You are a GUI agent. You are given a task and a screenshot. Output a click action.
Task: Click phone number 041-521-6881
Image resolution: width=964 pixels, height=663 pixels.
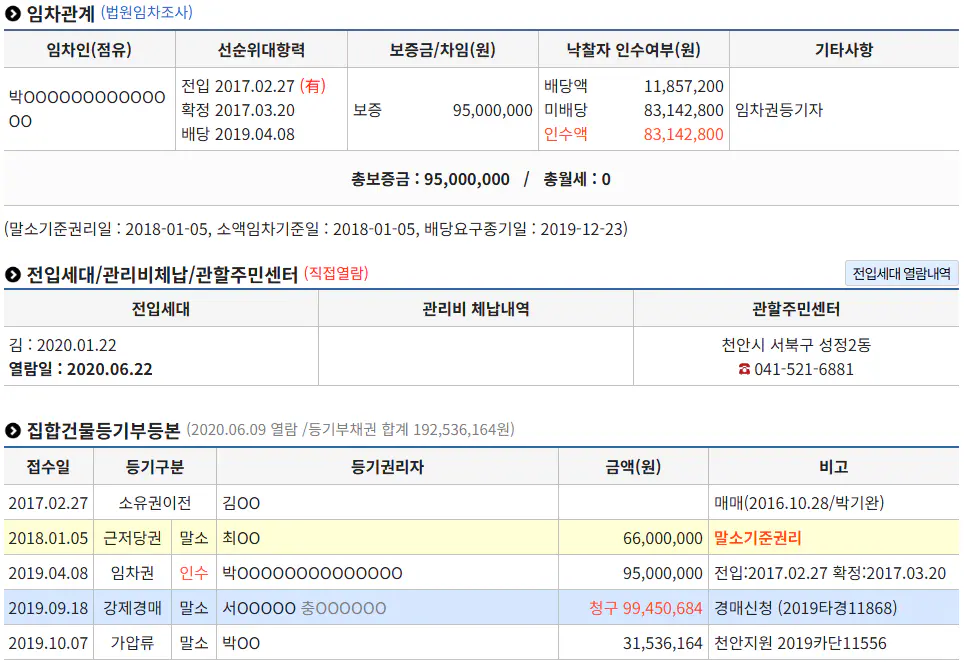[804, 369]
